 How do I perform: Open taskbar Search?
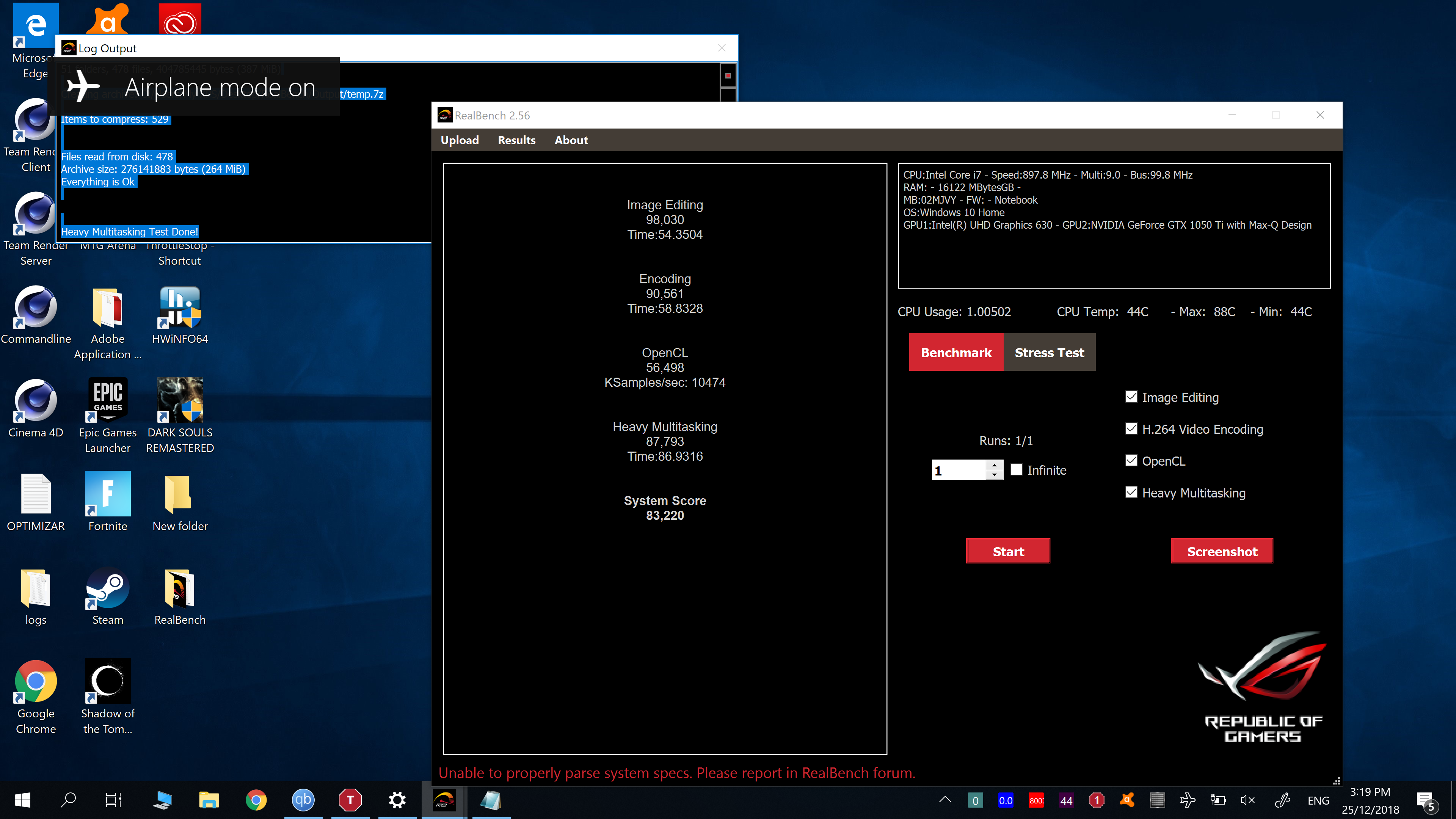[68, 800]
